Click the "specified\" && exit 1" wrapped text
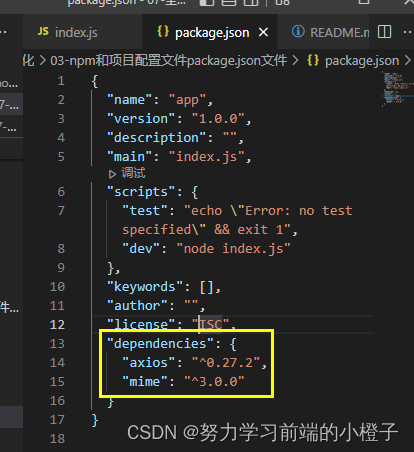 pos(207,230)
